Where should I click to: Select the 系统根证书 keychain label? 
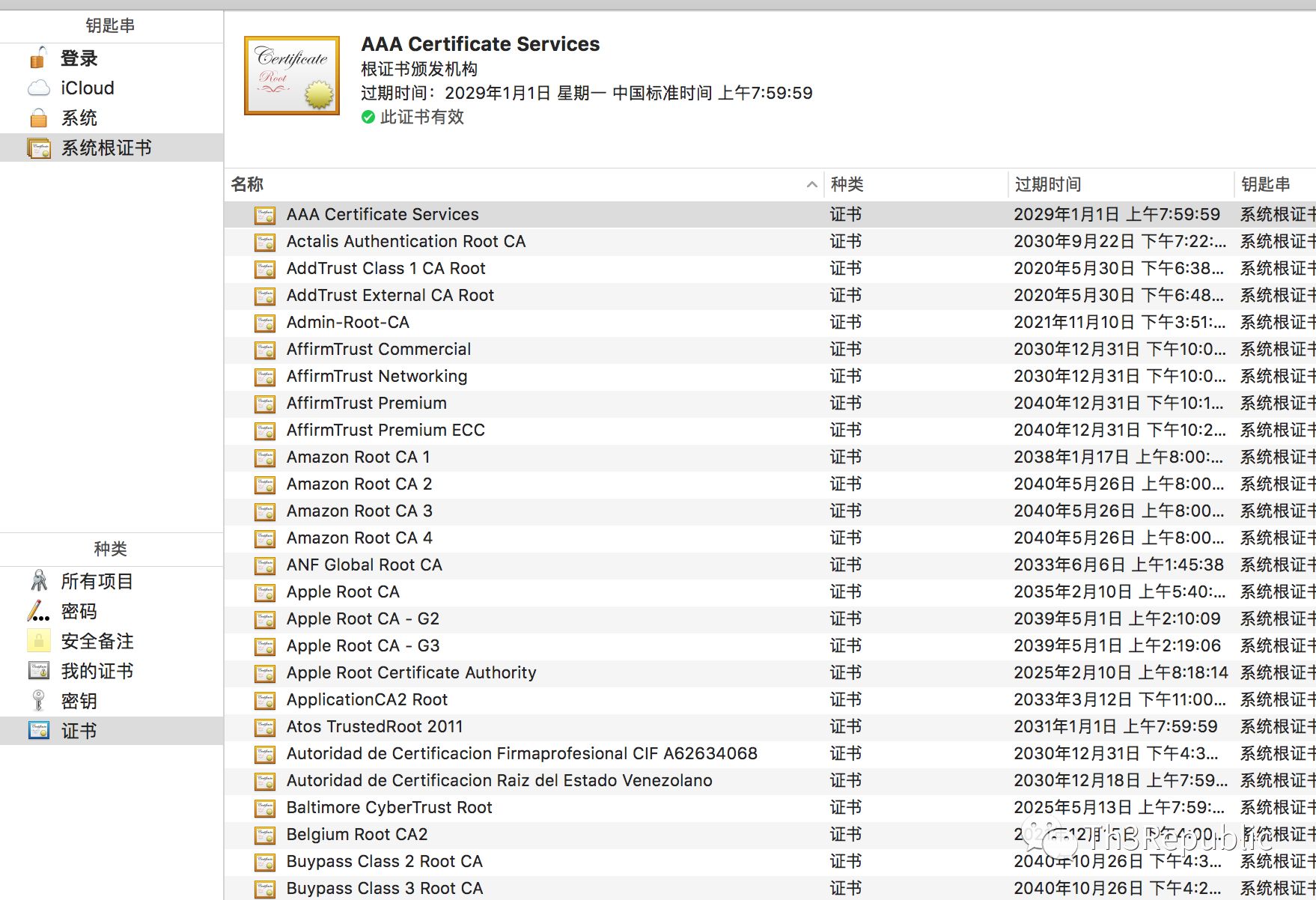point(106,148)
